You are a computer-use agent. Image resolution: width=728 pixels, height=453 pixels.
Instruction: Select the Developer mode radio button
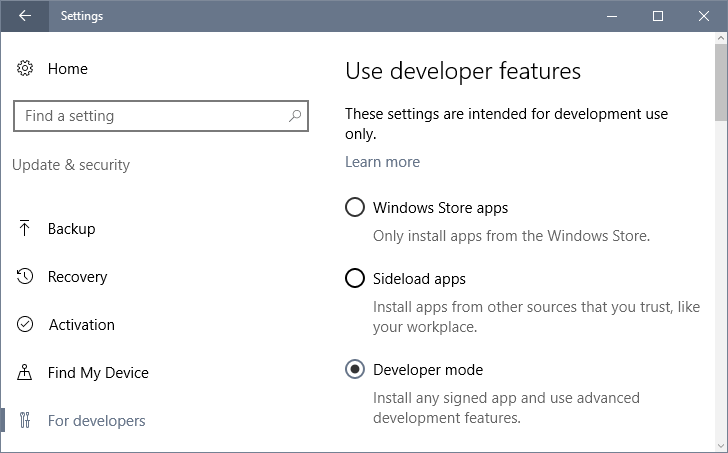pos(355,369)
